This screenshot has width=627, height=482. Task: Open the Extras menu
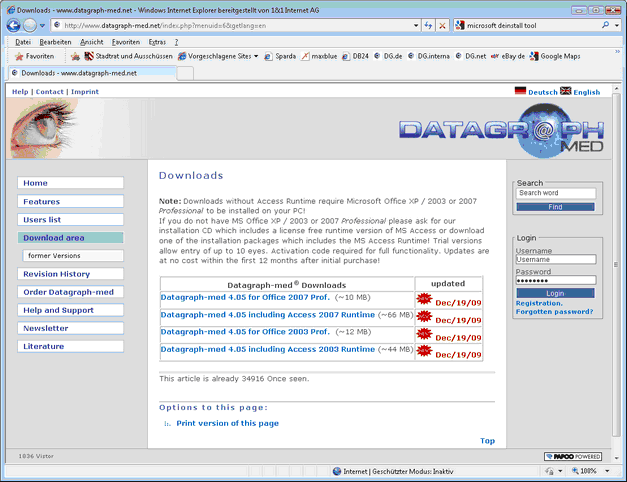pos(157,42)
